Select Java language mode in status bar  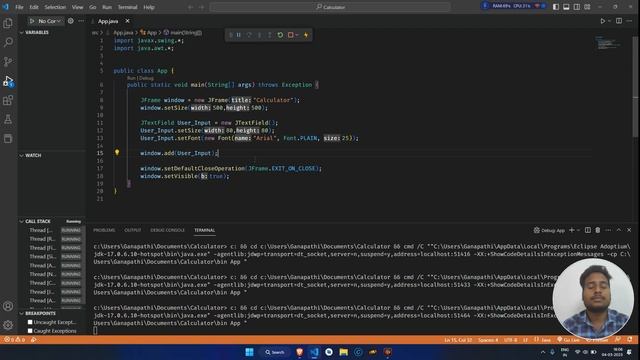546,340
